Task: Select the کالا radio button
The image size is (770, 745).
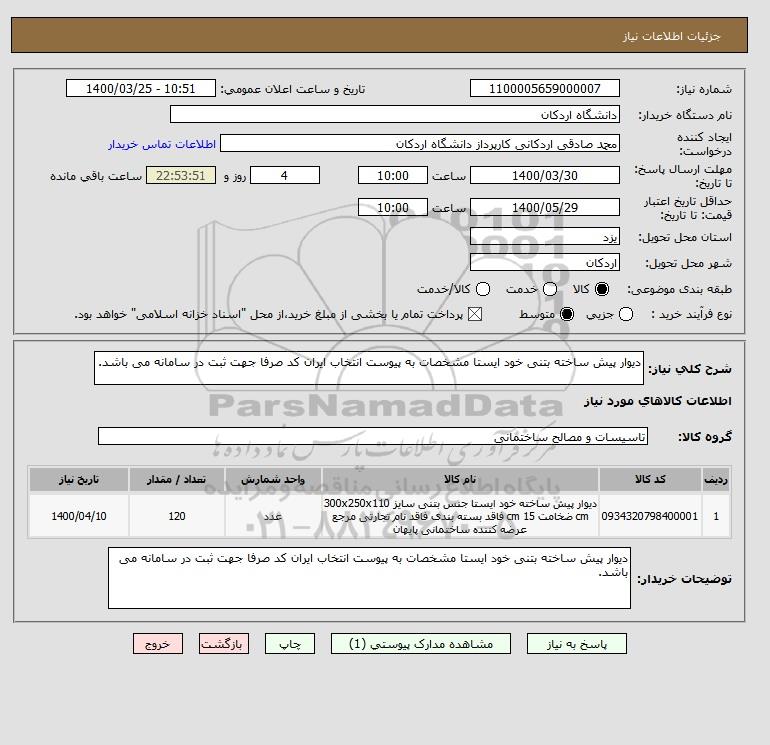Action: pyautogui.click(x=602, y=289)
